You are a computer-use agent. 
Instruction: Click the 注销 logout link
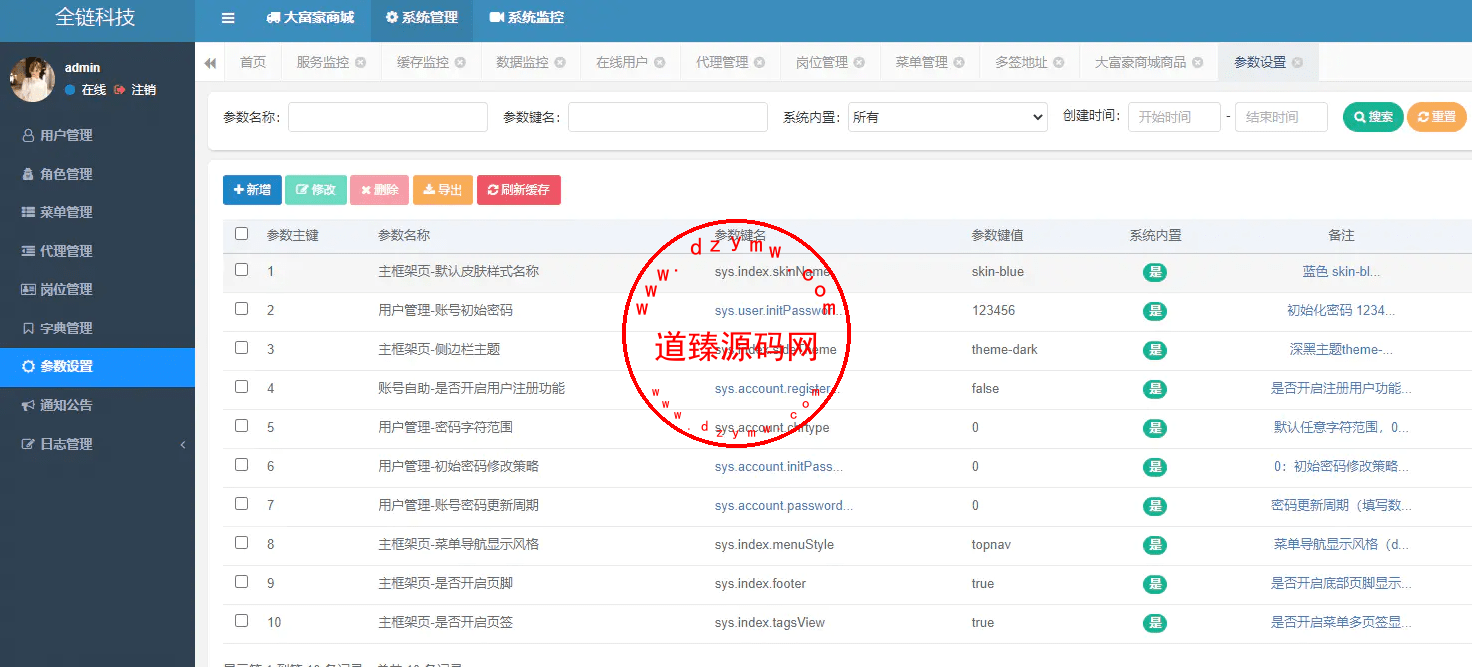136,90
